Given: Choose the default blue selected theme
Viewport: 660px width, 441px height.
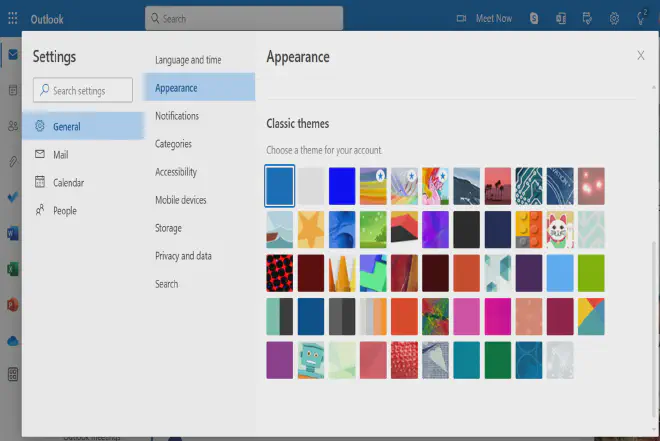Looking at the screenshot, I should [x=279, y=186].
